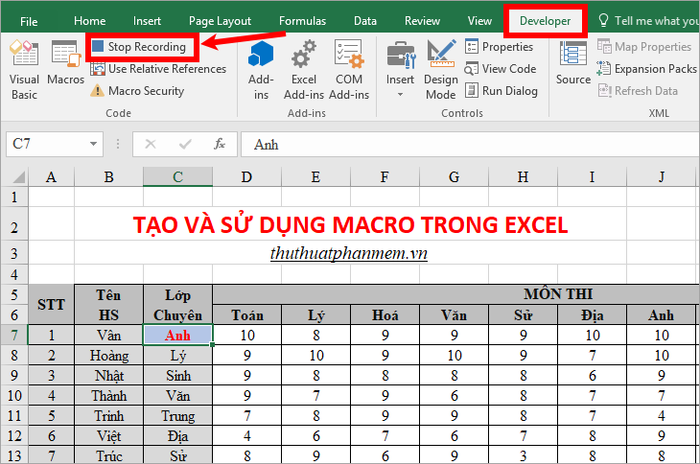This screenshot has width=700, height=464.
Task: Open Excel Add-ins manager
Action: [x=304, y=69]
